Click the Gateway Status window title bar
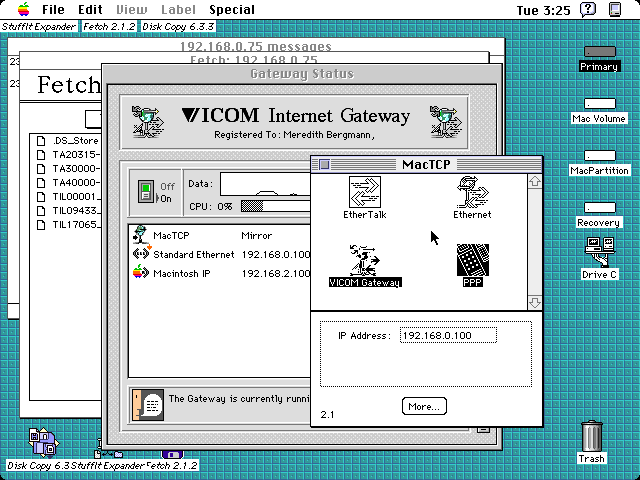640x480 pixels. point(302,74)
